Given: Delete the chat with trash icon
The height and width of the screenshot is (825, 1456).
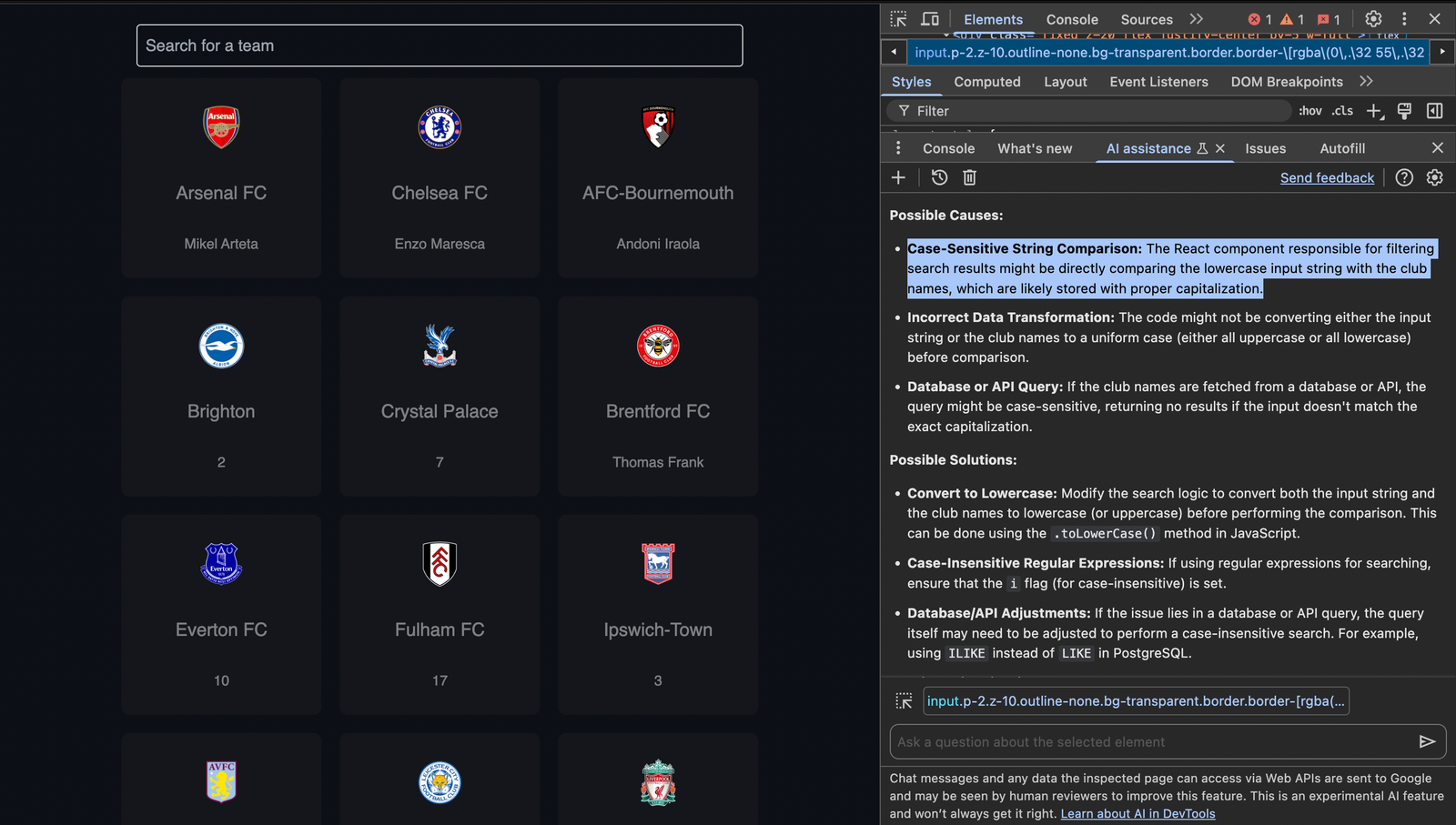Looking at the screenshot, I should (x=970, y=177).
